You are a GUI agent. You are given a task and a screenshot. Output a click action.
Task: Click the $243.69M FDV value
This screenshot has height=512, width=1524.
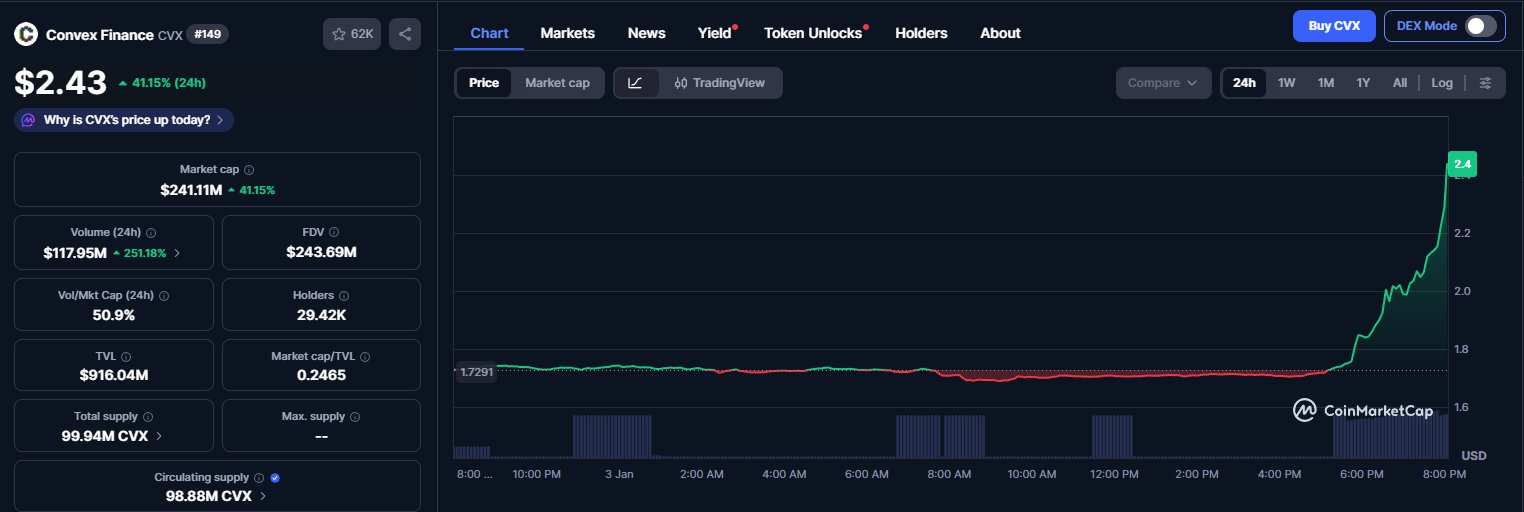pos(321,252)
